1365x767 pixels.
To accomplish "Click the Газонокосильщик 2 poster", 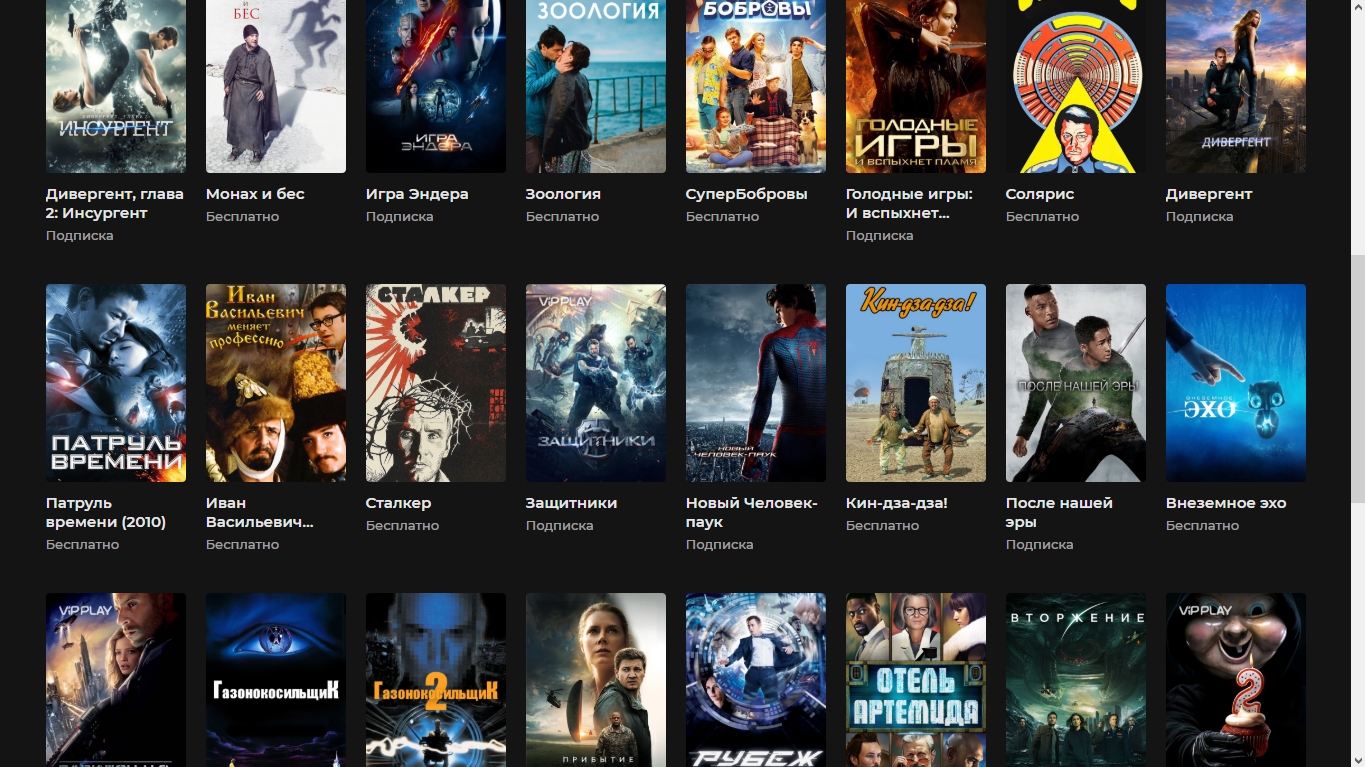I will 436,680.
